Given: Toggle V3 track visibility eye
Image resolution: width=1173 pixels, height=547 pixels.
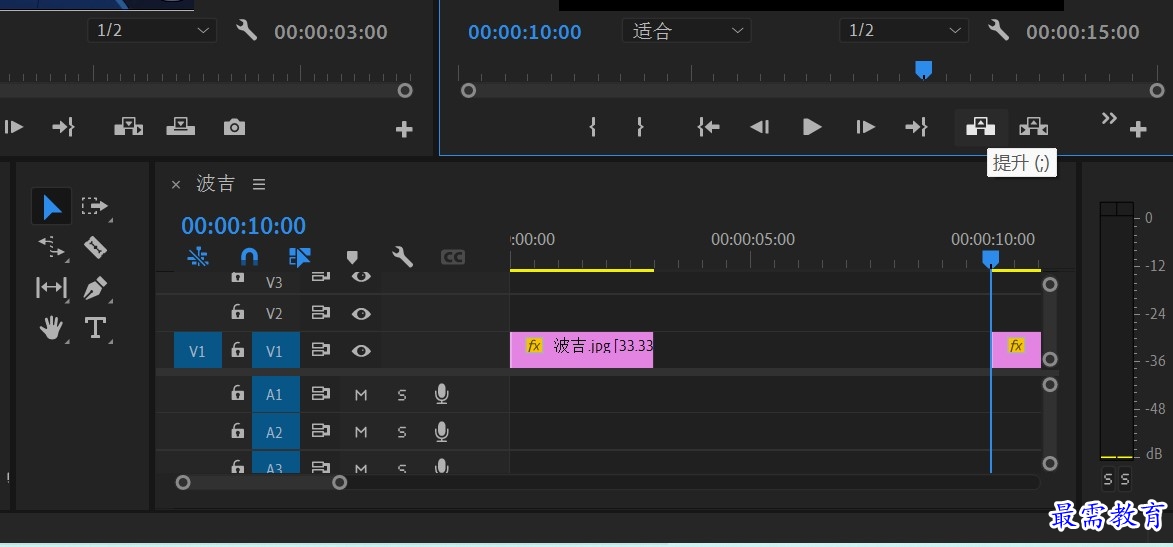Looking at the screenshot, I should 361,277.
